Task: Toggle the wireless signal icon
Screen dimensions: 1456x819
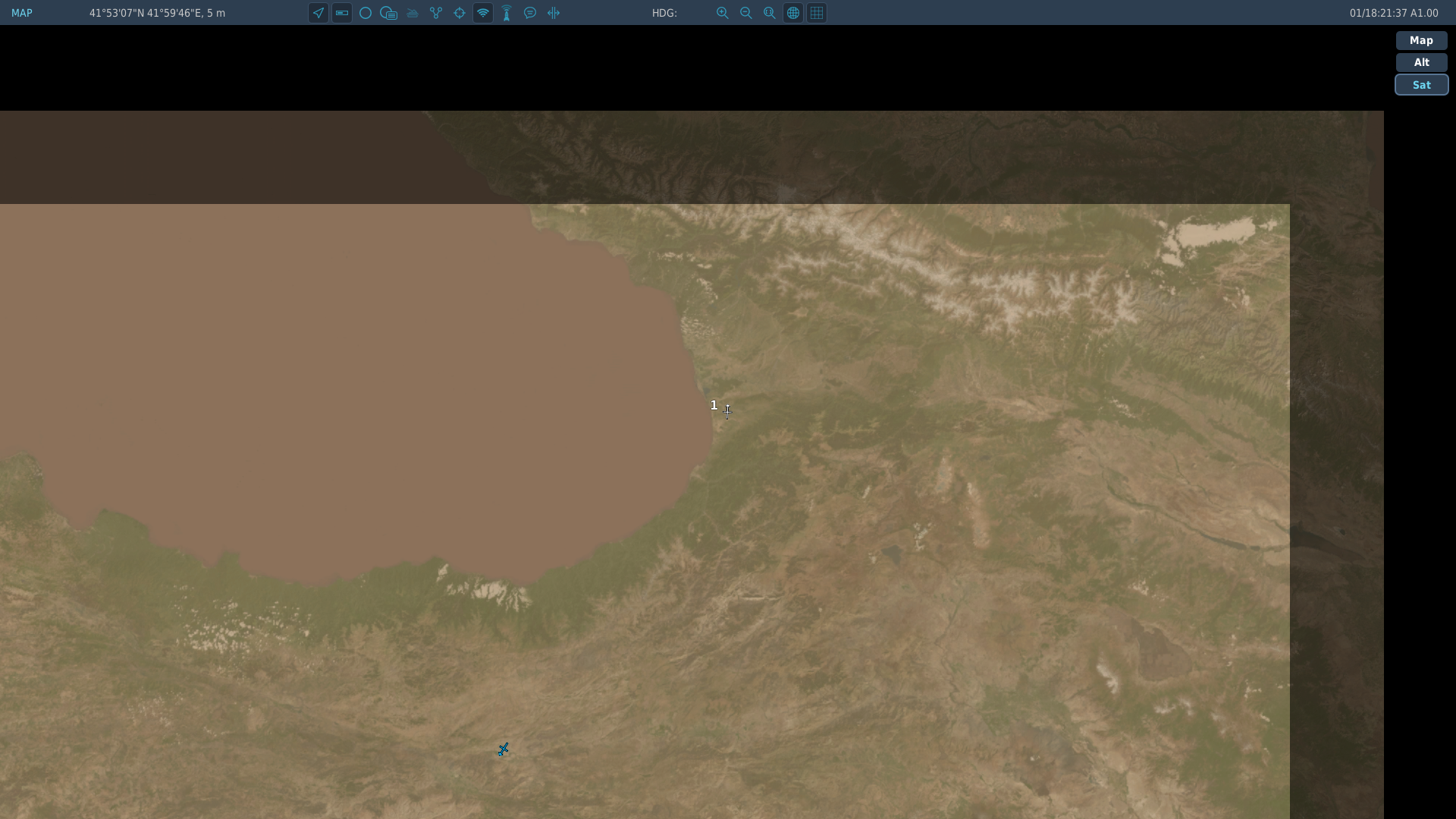Action: [x=483, y=13]
